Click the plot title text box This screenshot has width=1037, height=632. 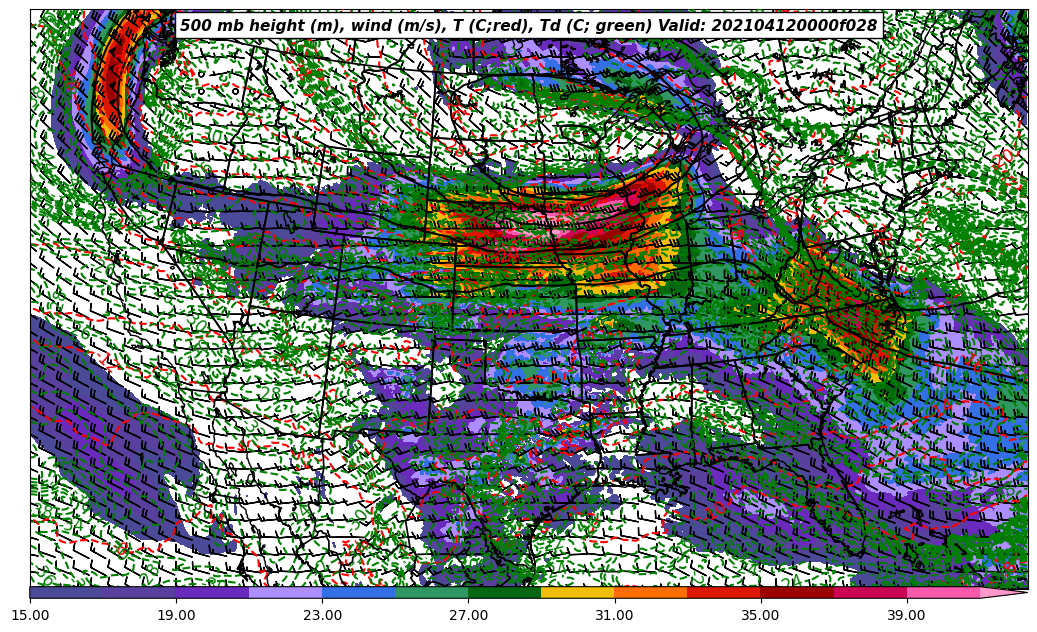click(528, 26)
